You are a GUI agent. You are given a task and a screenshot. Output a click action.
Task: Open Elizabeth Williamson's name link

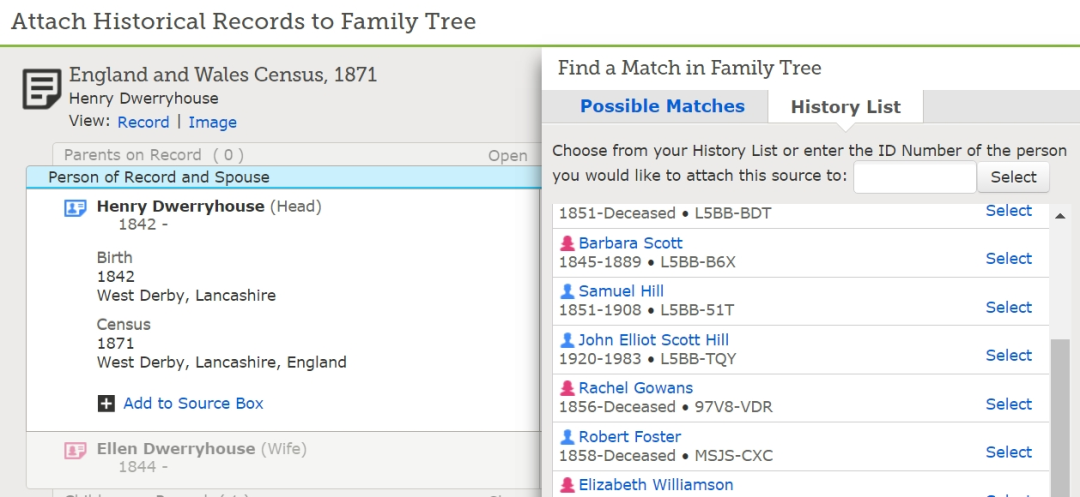655,485
